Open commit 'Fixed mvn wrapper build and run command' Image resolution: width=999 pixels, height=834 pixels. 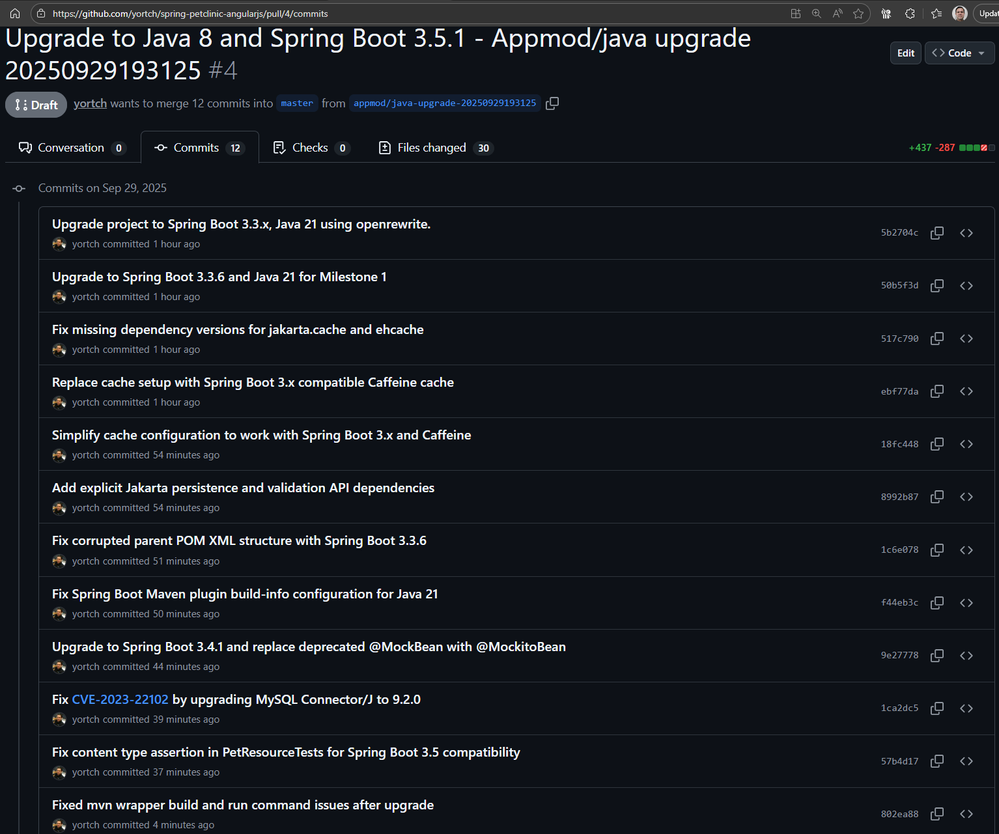pyautogui.click(x=243, y=805)
